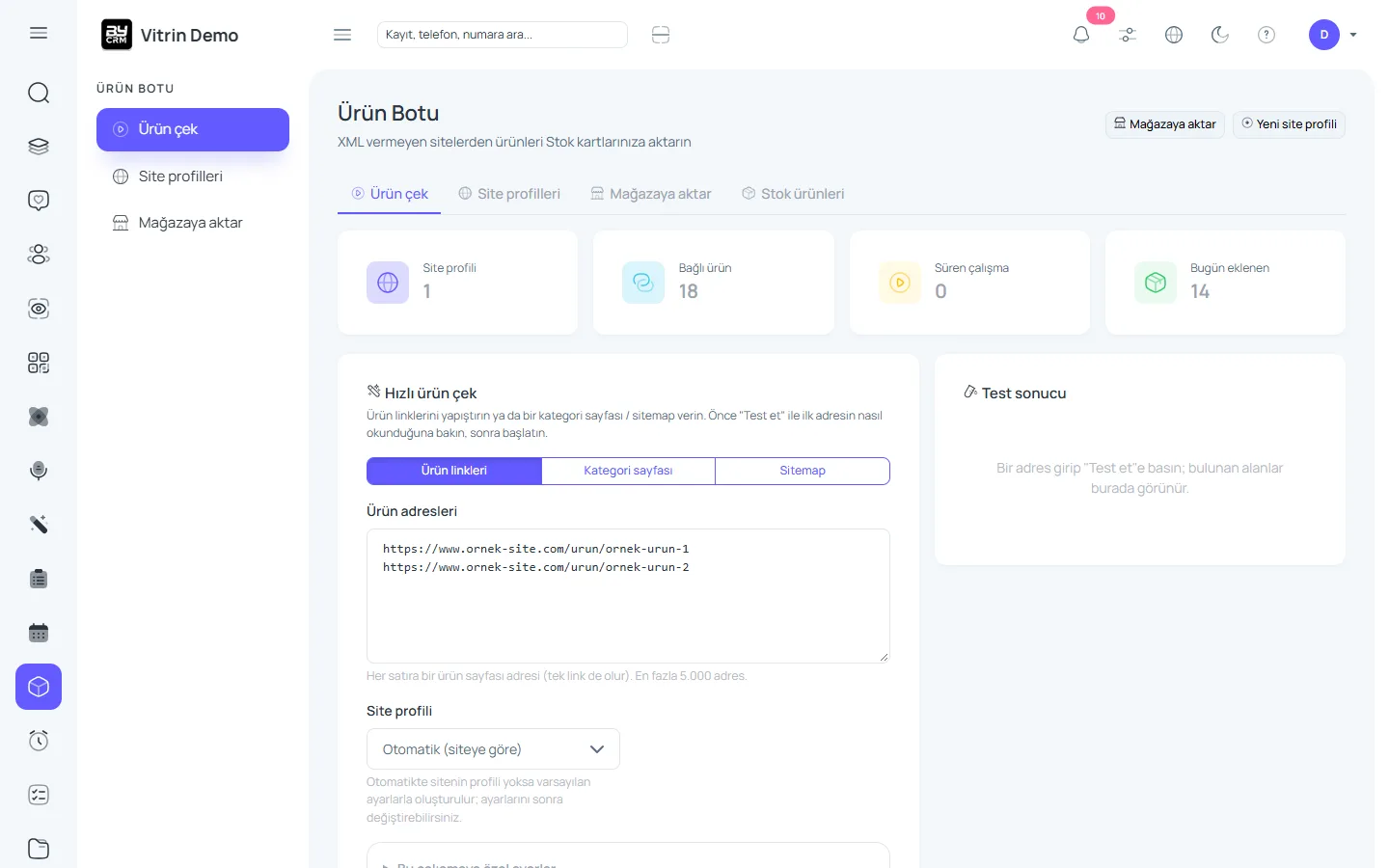Open the eye scan icon in sidebar
Screen dimensions: 1389x868
pyautogui.click(x=39, y=309)
